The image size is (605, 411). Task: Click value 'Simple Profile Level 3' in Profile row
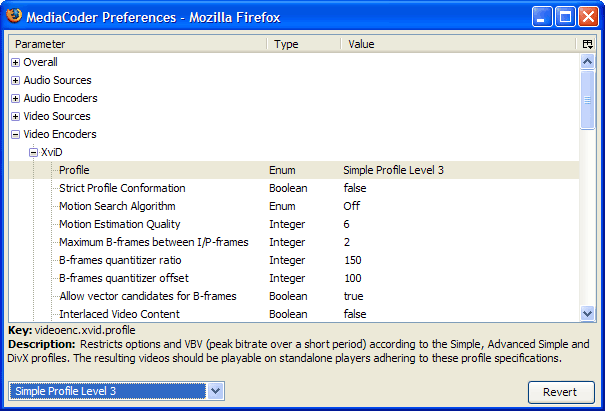coord(394,170)
